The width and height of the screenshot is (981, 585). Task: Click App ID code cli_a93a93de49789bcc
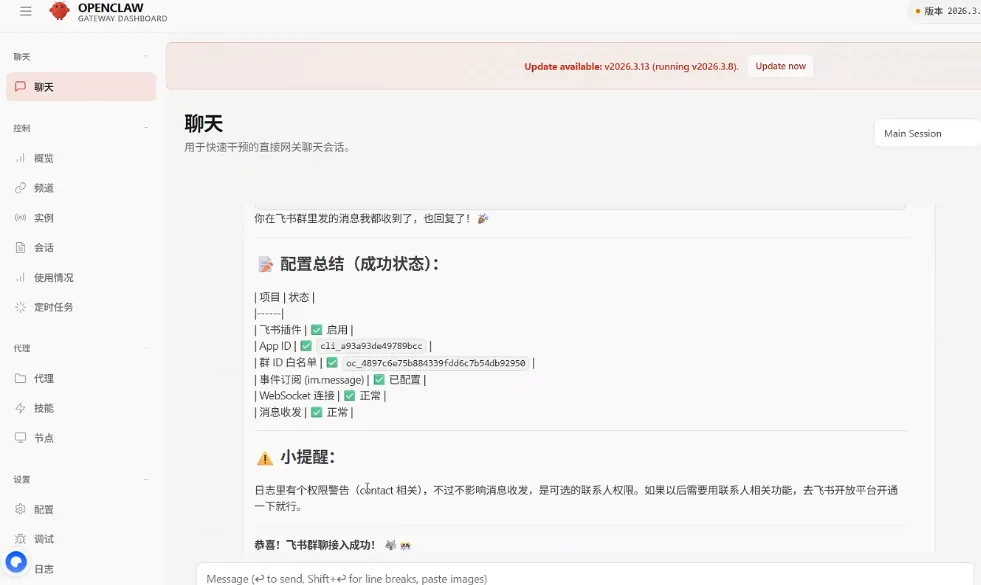pos(371,346)
